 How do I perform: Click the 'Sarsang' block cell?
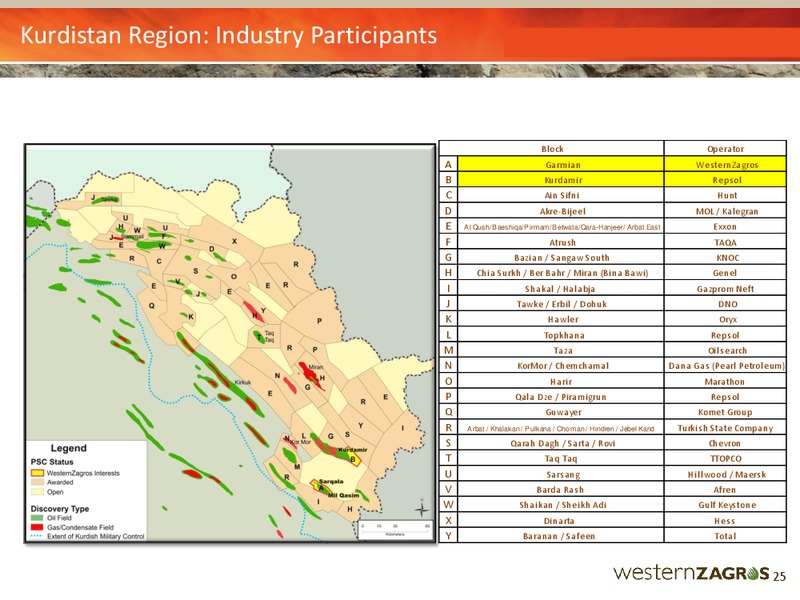pyautogui.click(x=561, y=474)
